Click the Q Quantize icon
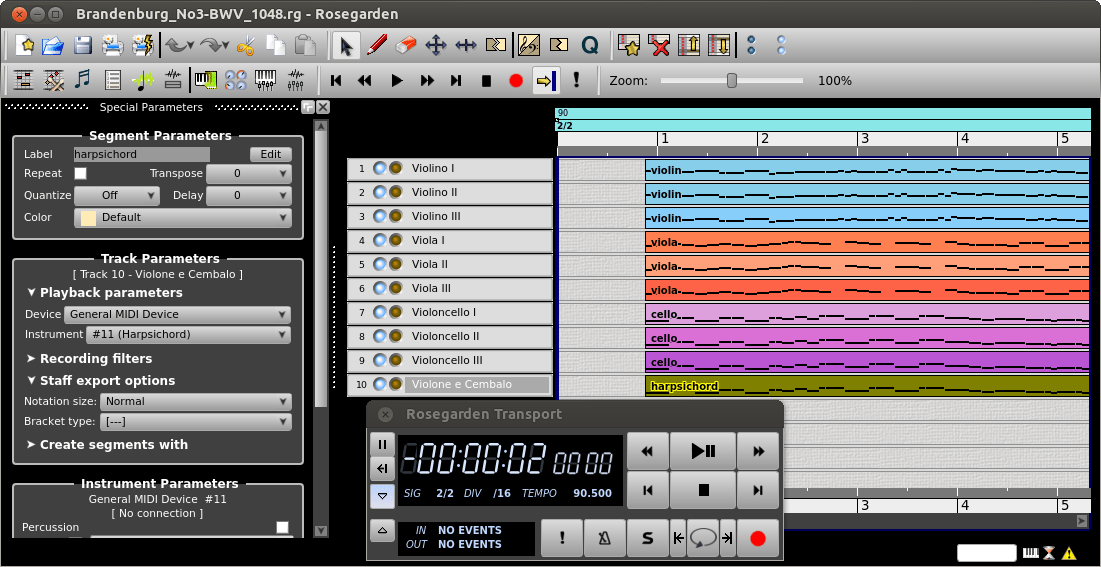The width and height of the screenshot is (1101, 567). click(590, 46)
